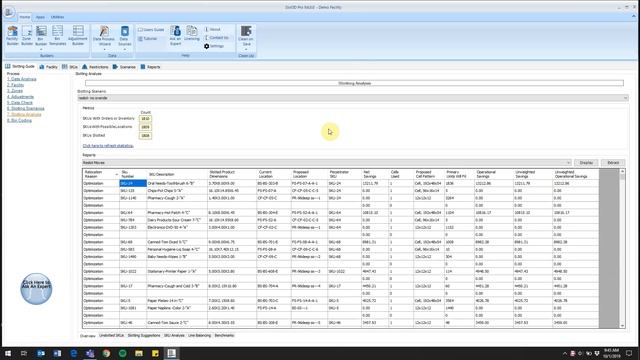The width and height of the screenshot is (640, 360).
Task: Click the SKU Description column header
Action: tap(177, 174)
